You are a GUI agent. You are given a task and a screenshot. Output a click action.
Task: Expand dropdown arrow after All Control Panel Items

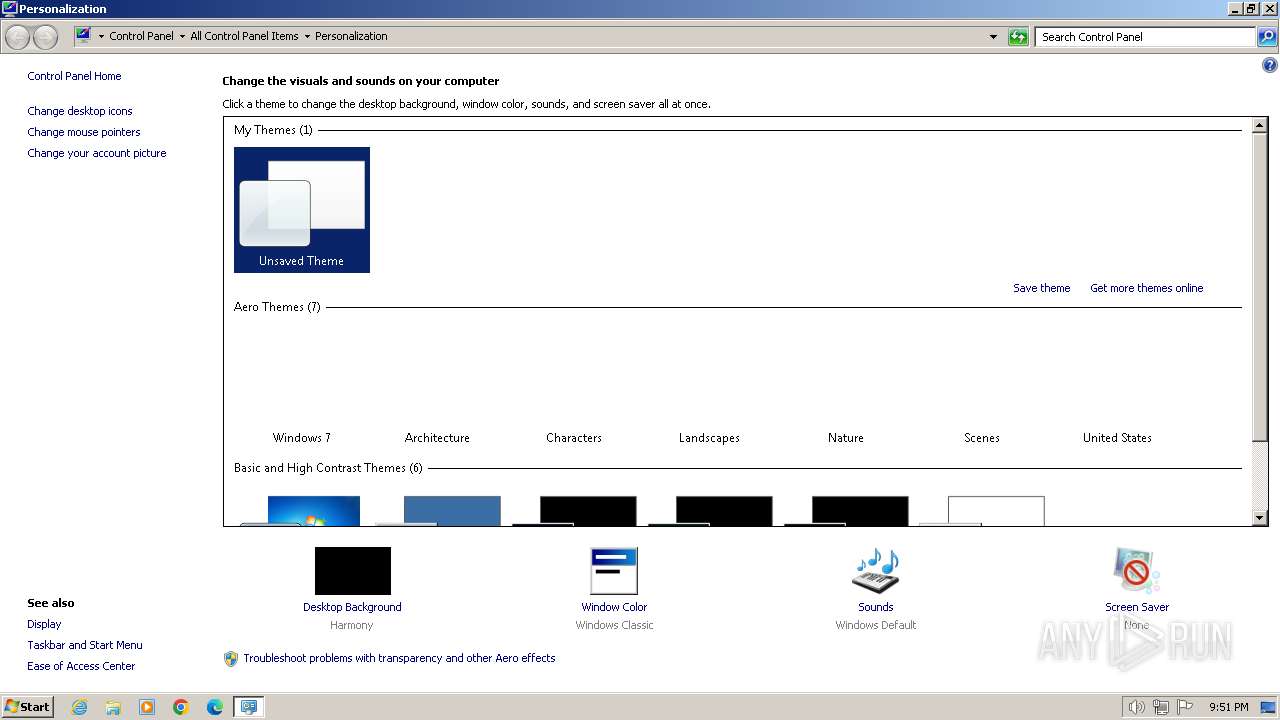point(307,37)
